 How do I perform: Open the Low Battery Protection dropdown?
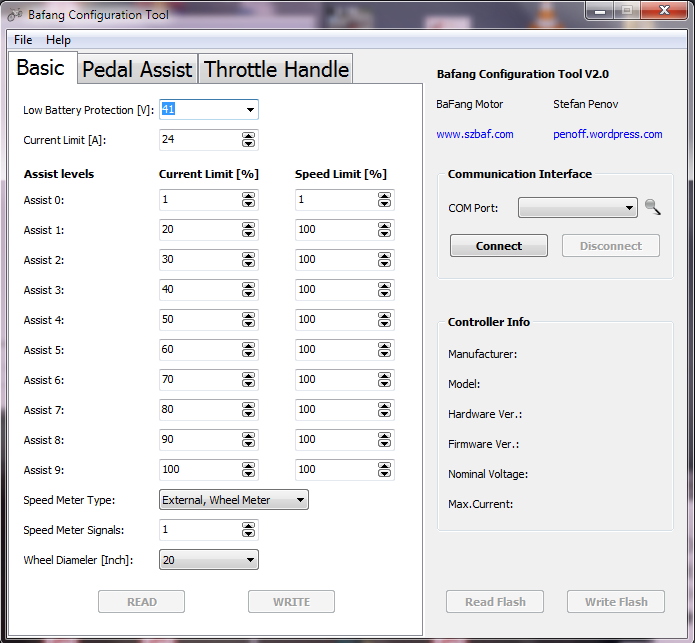click(250, 109)
